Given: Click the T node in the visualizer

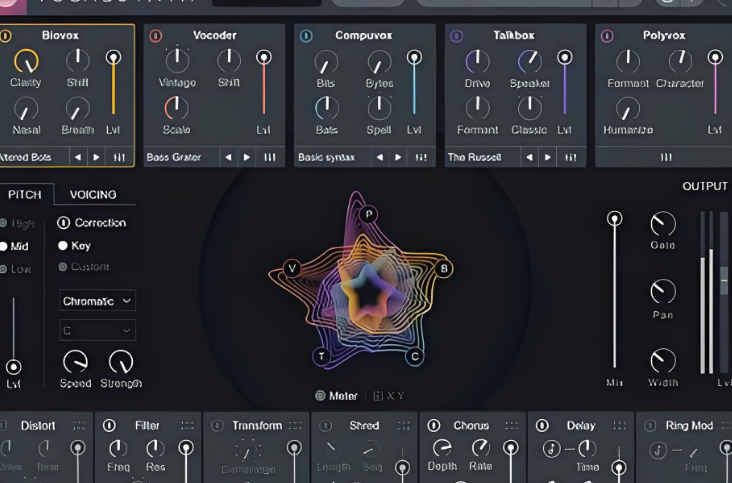Looking at the screenshot, I should 321,357.
